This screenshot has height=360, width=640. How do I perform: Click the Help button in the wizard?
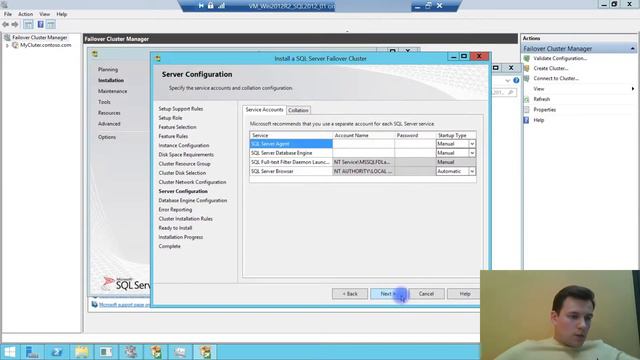464,294
